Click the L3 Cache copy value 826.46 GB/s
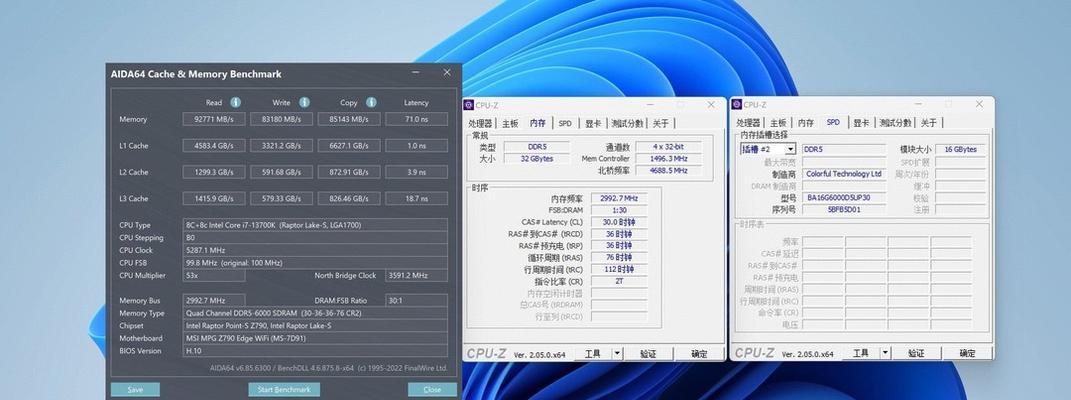Image resolution: width=1071 pixels, height=400 pixels. coord(349,199)
